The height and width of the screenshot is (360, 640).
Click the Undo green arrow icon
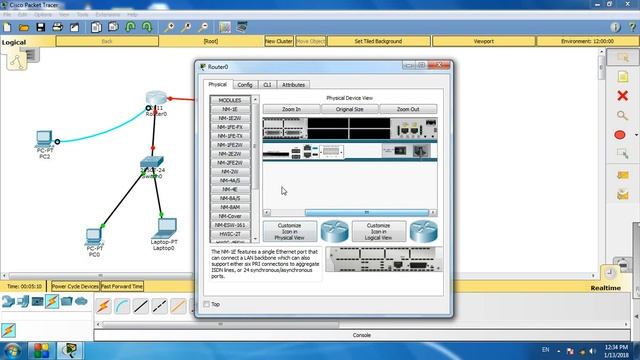(x=130, y=27)
